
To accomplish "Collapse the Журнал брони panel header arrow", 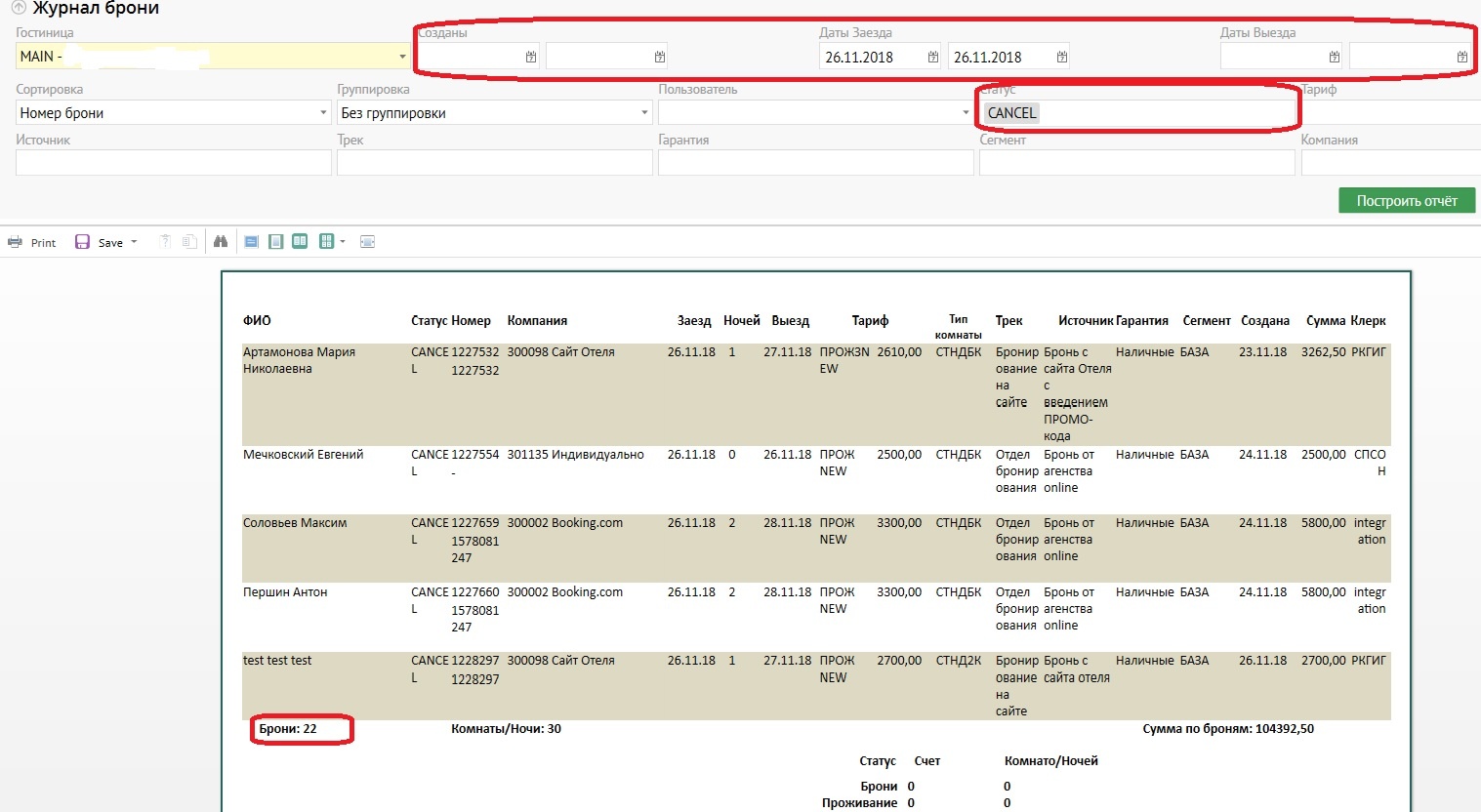I will click(x=18, y=8).
